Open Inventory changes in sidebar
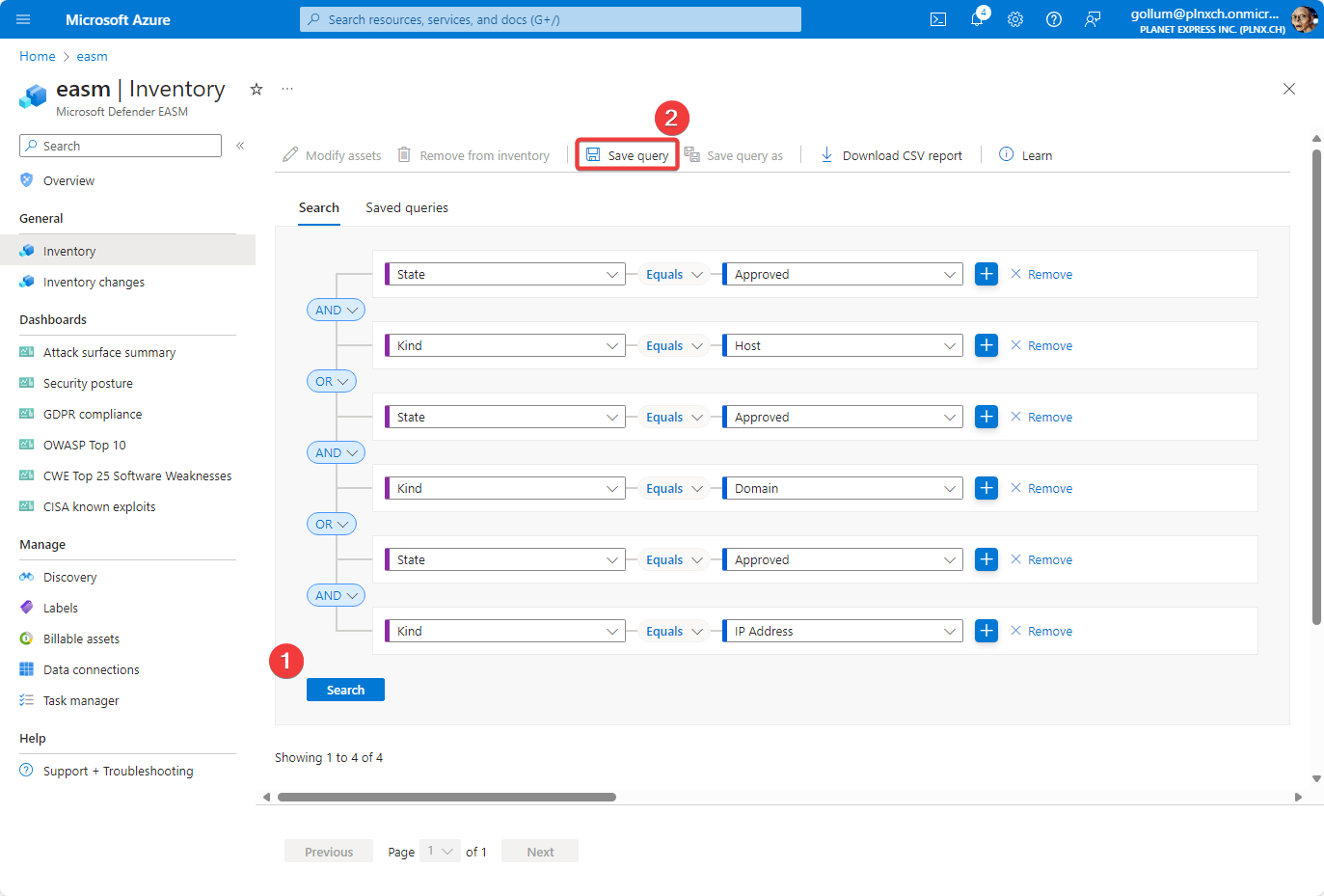The height and width of the screenshot is (896, 1324). point(94,282)
